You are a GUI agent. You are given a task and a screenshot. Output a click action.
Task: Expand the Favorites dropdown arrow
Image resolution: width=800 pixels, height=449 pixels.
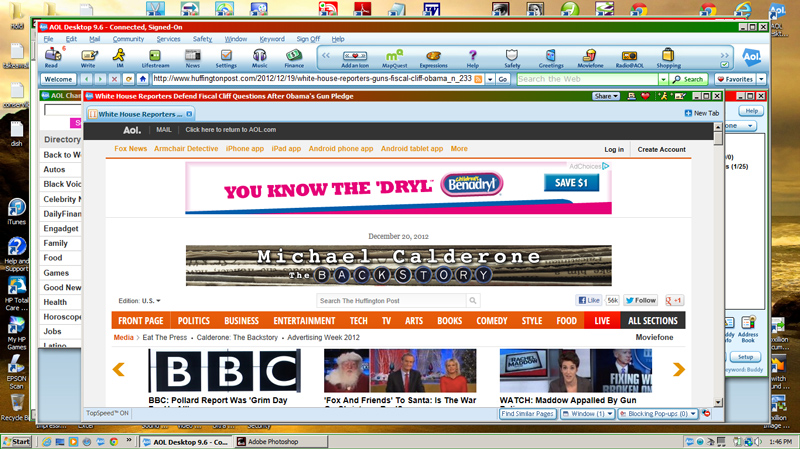tap(761, 79)
